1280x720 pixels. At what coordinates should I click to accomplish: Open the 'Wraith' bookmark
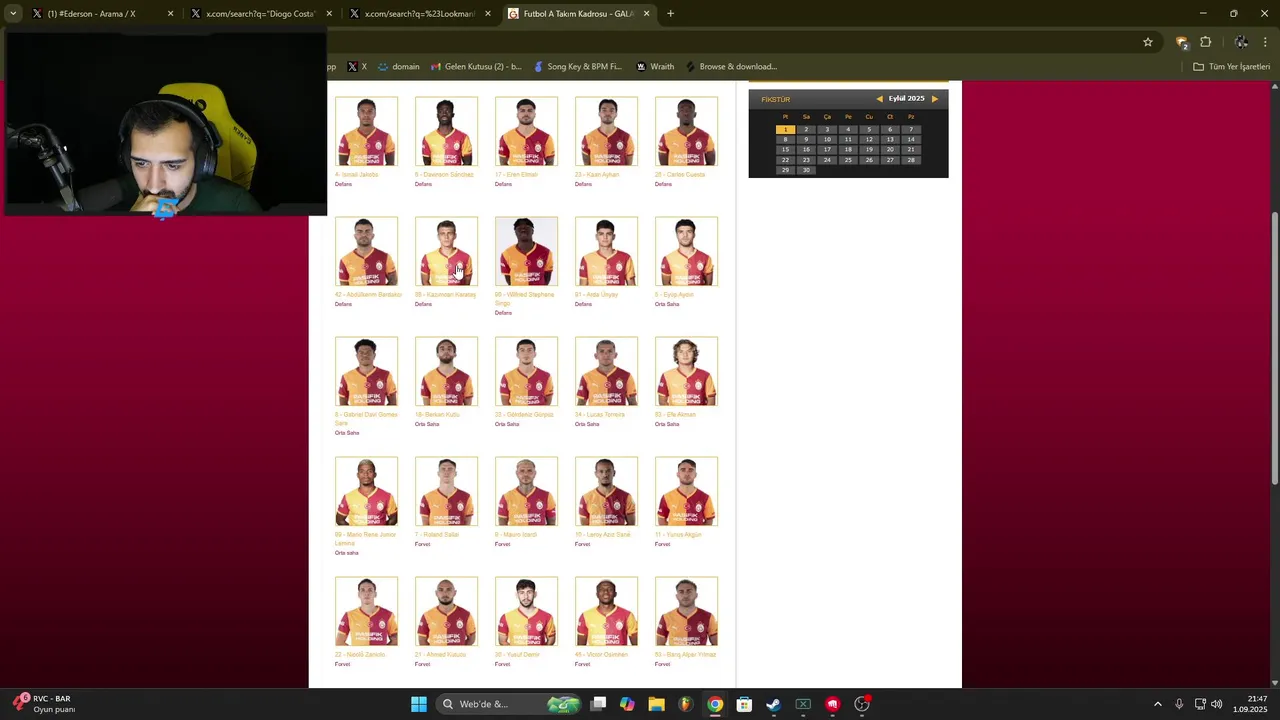click(x=655, y=67)
